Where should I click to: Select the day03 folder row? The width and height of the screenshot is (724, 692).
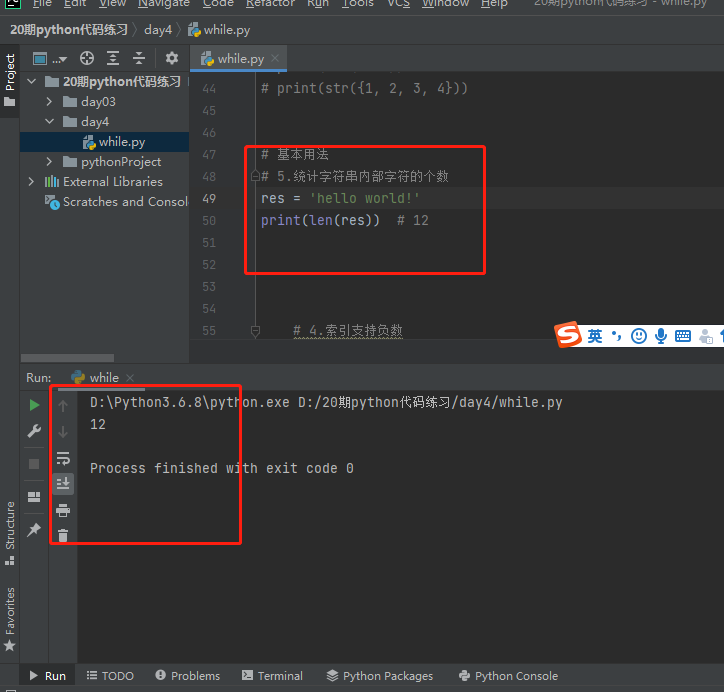[x=105, y=102]
